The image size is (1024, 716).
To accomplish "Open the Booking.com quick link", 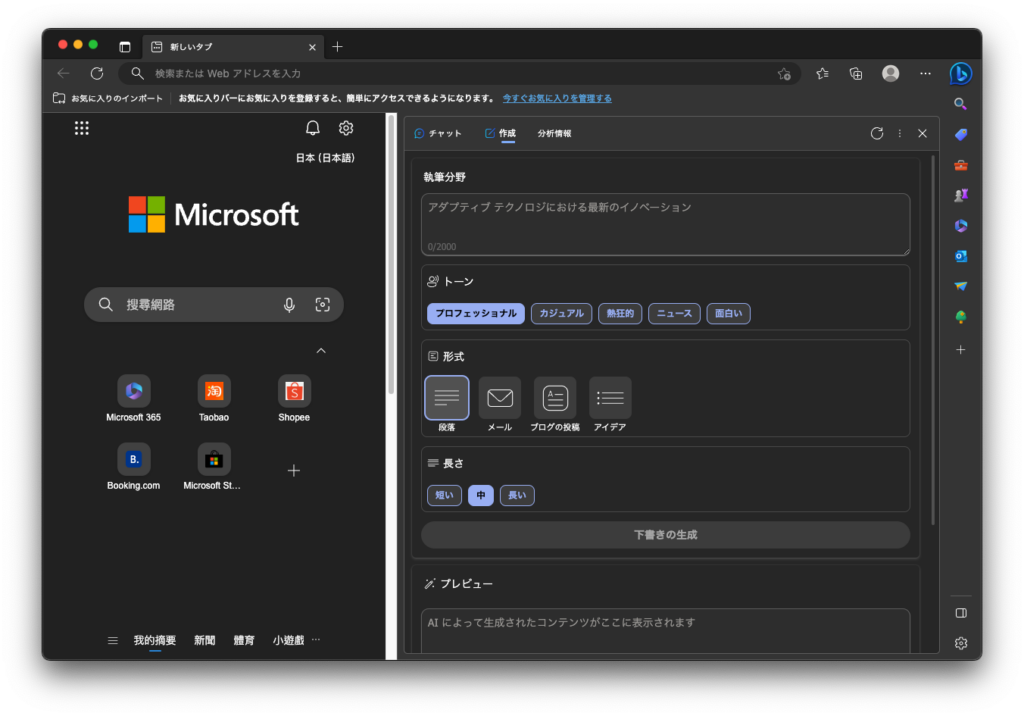I will (x=133, y=466).
